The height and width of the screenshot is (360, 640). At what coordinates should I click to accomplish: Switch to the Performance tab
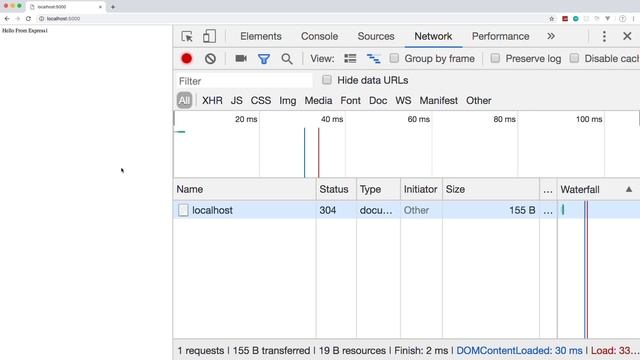click(x=500, y=36)
